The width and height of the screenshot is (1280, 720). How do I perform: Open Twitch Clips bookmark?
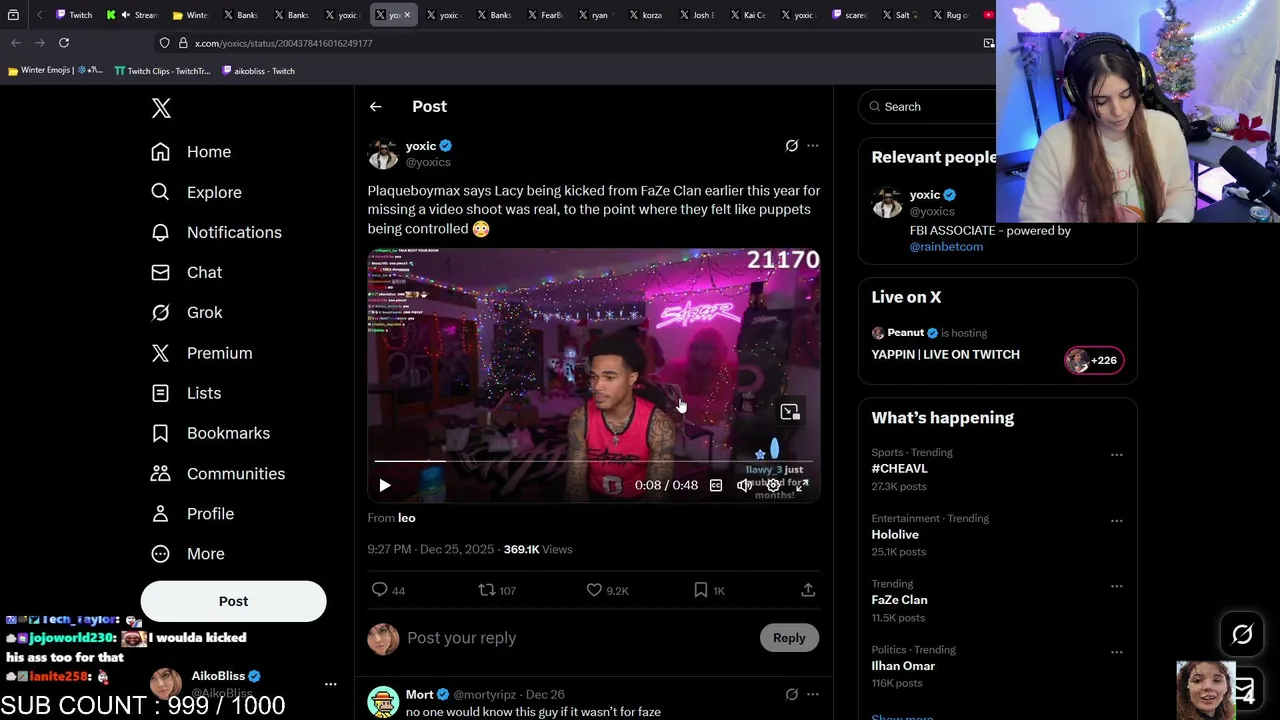coord(162,71)
